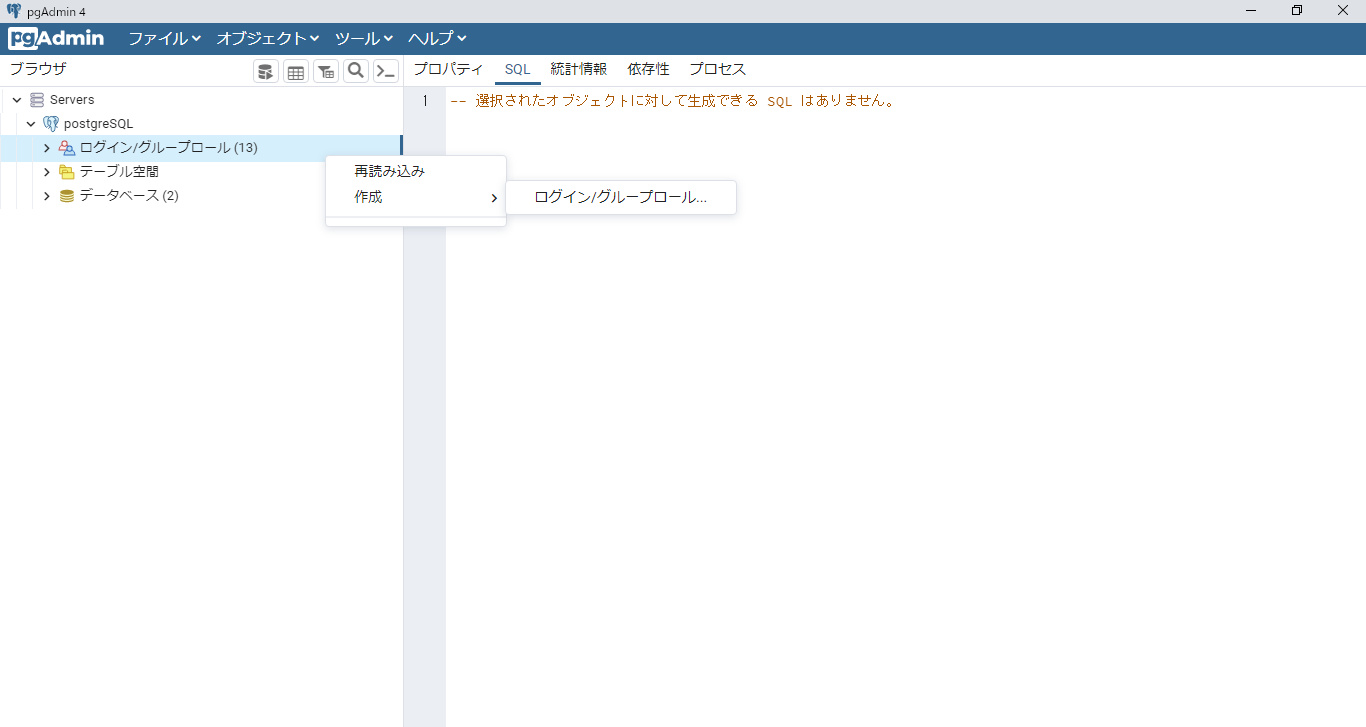Close the pgAdmin 4 window
The width and height of the screenshot is (1366, 727).
[1343, 10]
